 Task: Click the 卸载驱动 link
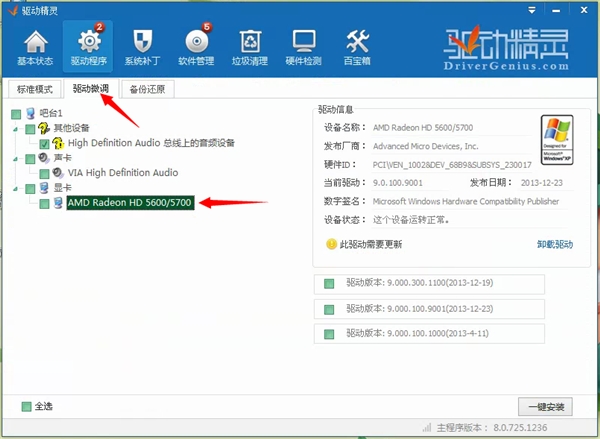click(x=555, y=244)
